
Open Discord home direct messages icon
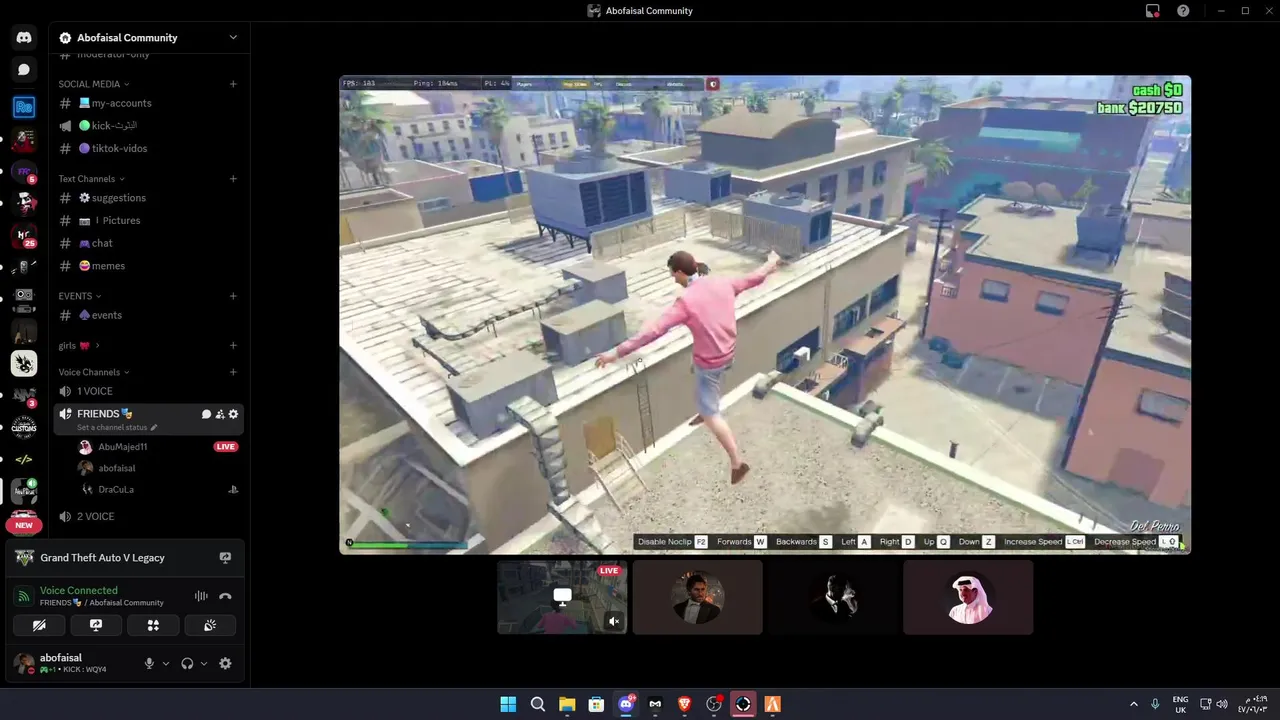(x=24, y=37)
